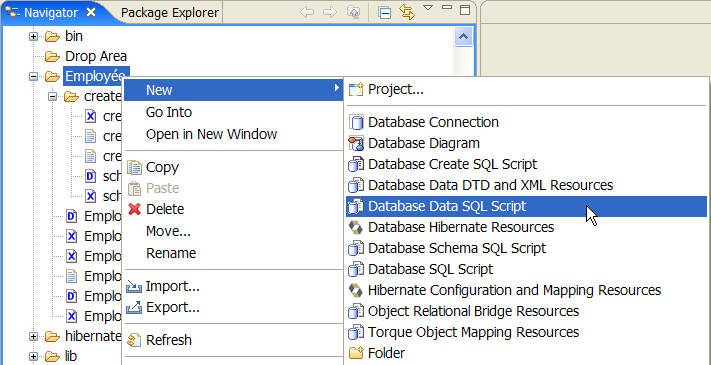Click the Collapse All toolbar icon
Viewport: 711px width, 365px height.
(x=385, y=13)
